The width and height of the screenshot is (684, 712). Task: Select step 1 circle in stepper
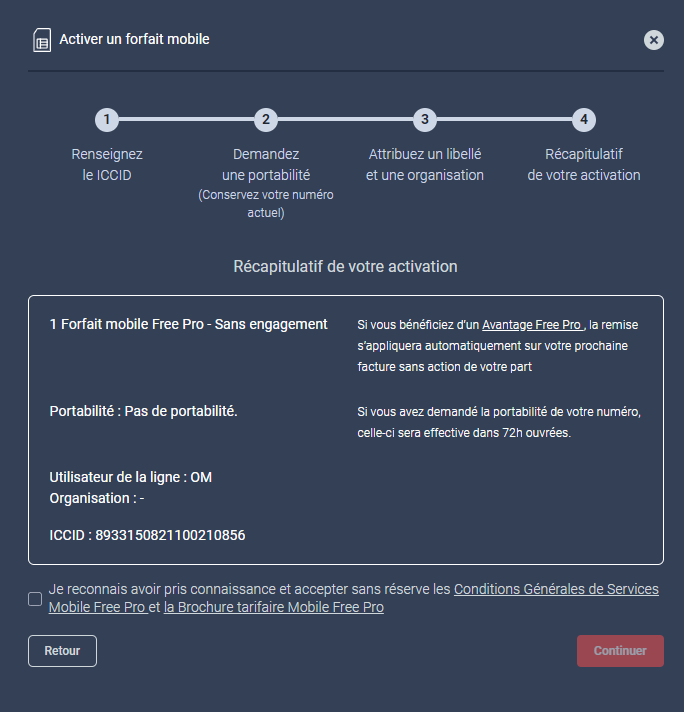(107, 120)
